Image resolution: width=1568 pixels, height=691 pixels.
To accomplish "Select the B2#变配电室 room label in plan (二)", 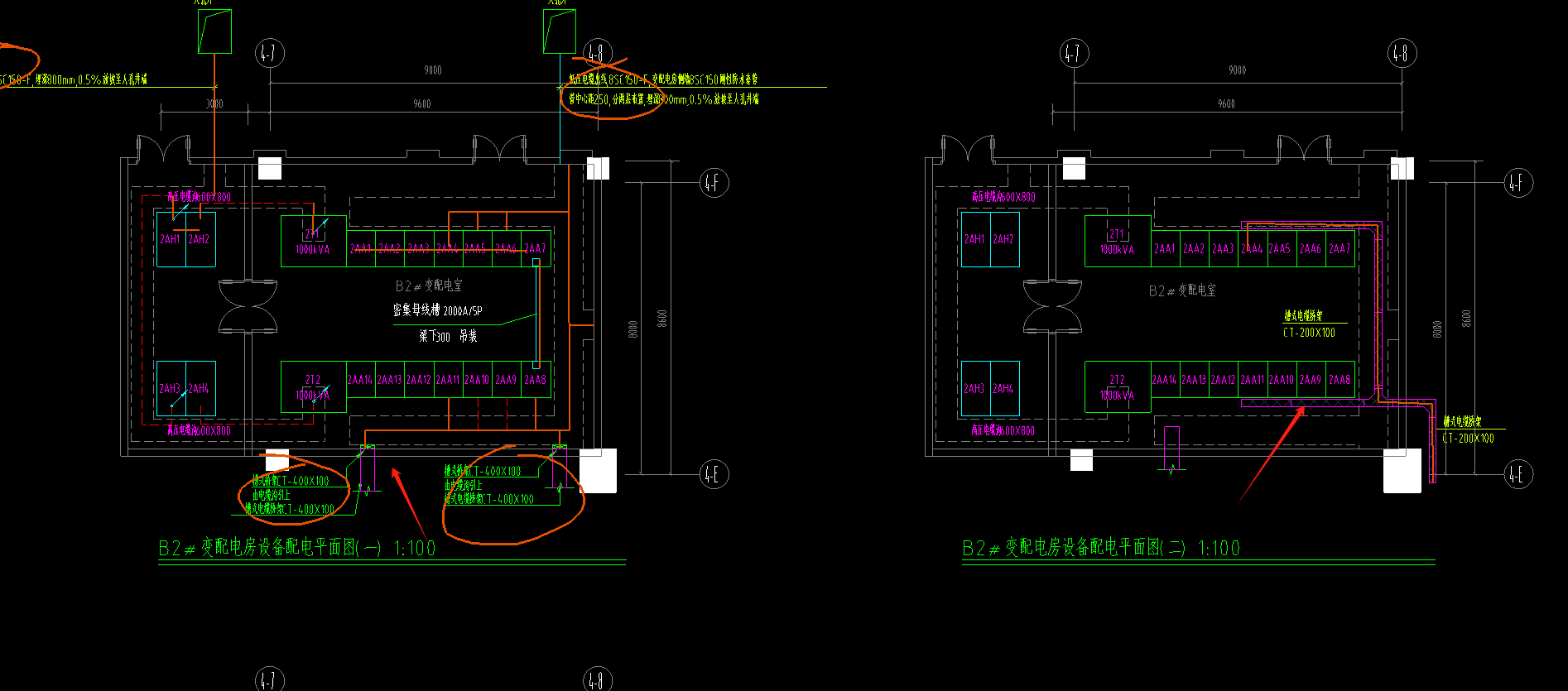I will point(1182,290).
